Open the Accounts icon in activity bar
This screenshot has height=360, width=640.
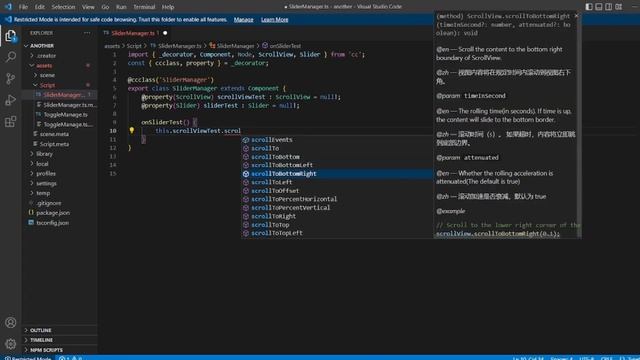click(x=11, y=322)
